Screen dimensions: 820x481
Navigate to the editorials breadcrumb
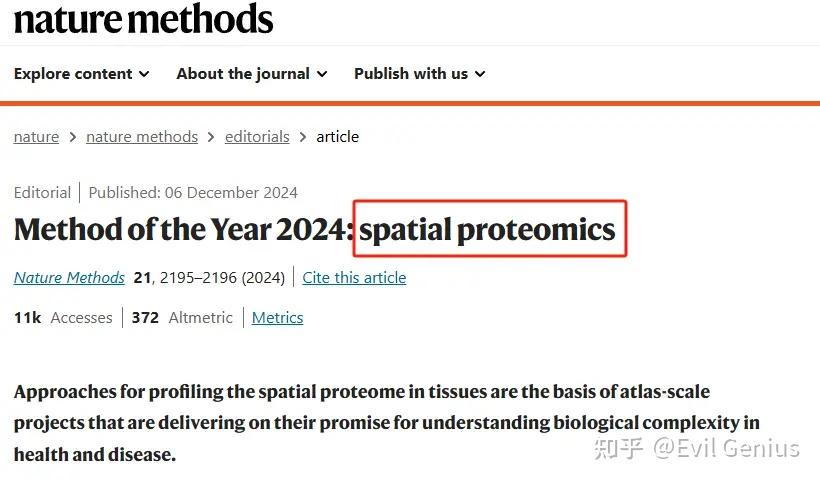point(257,137)
